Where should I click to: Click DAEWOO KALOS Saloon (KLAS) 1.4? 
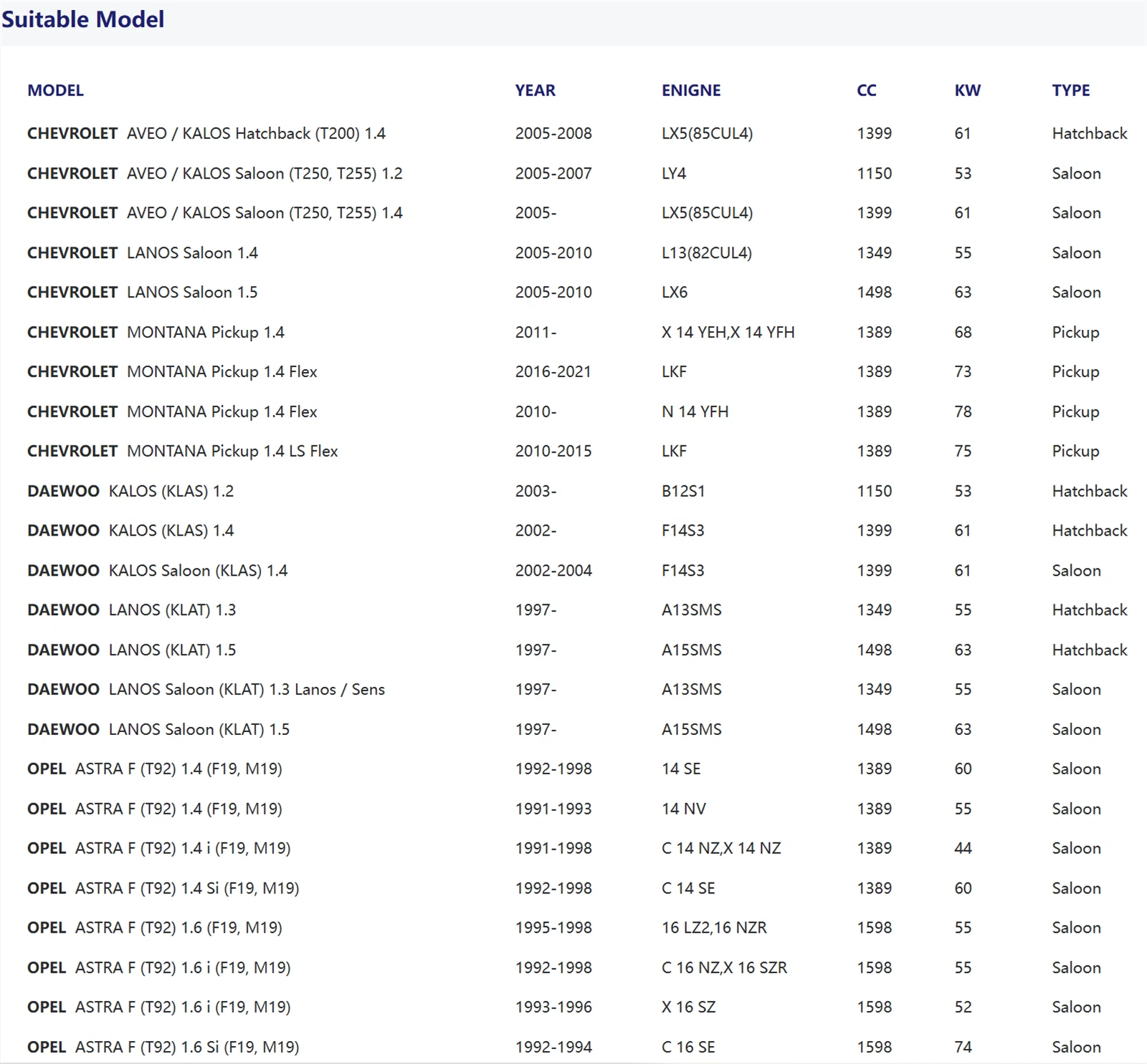pos(157,571)
